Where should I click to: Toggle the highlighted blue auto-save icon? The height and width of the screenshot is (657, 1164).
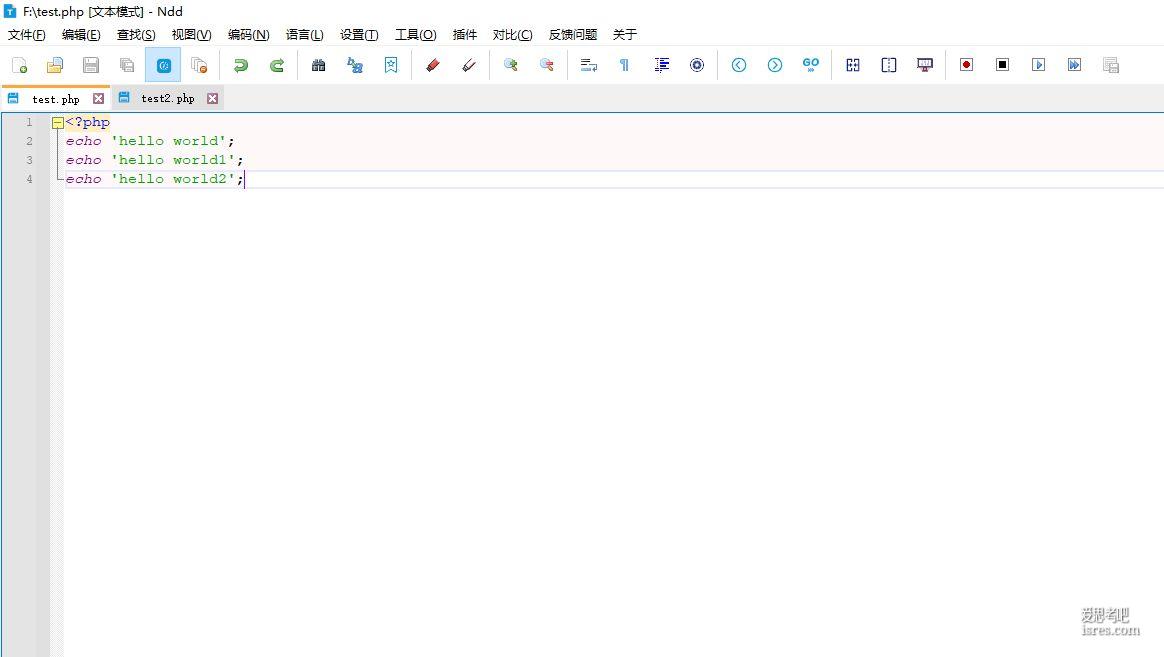163,65
